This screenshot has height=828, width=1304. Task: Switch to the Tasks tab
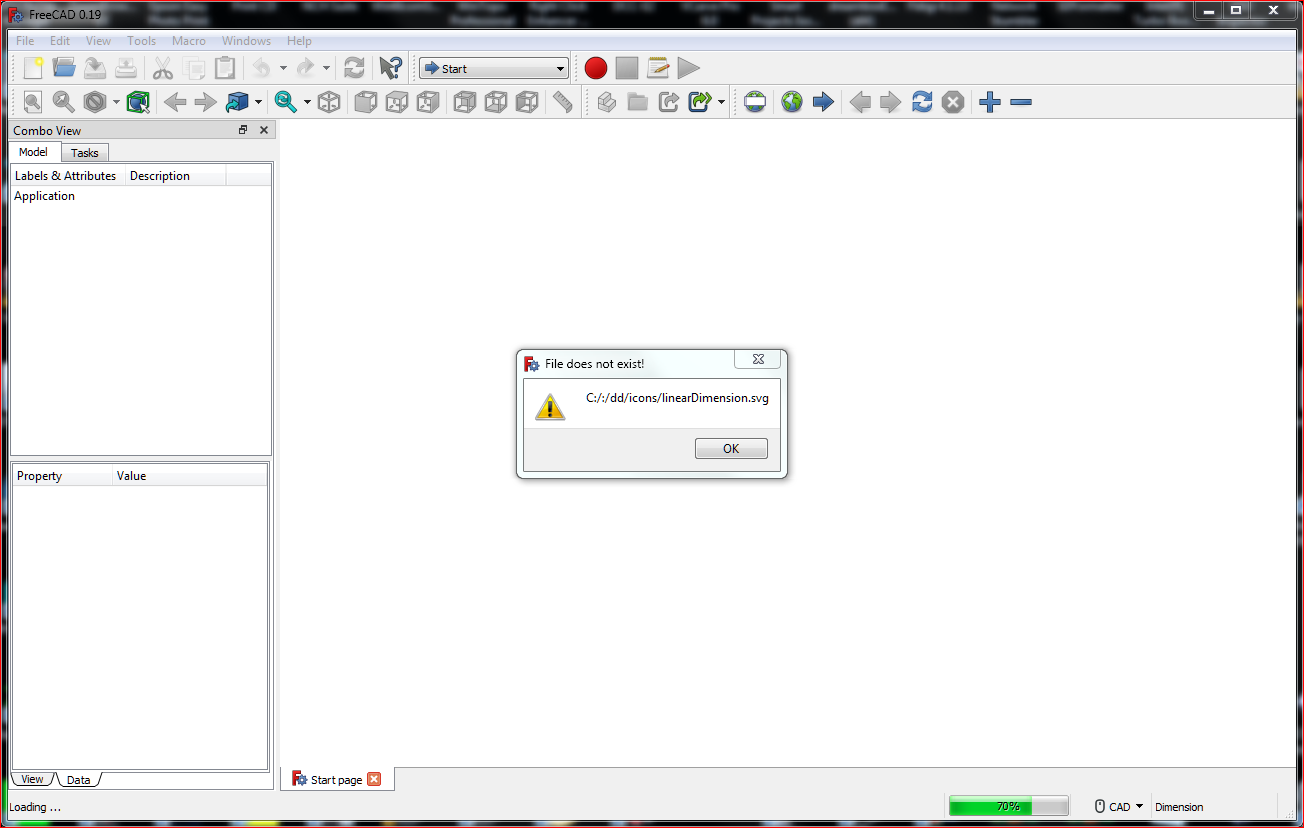[85, 153]
